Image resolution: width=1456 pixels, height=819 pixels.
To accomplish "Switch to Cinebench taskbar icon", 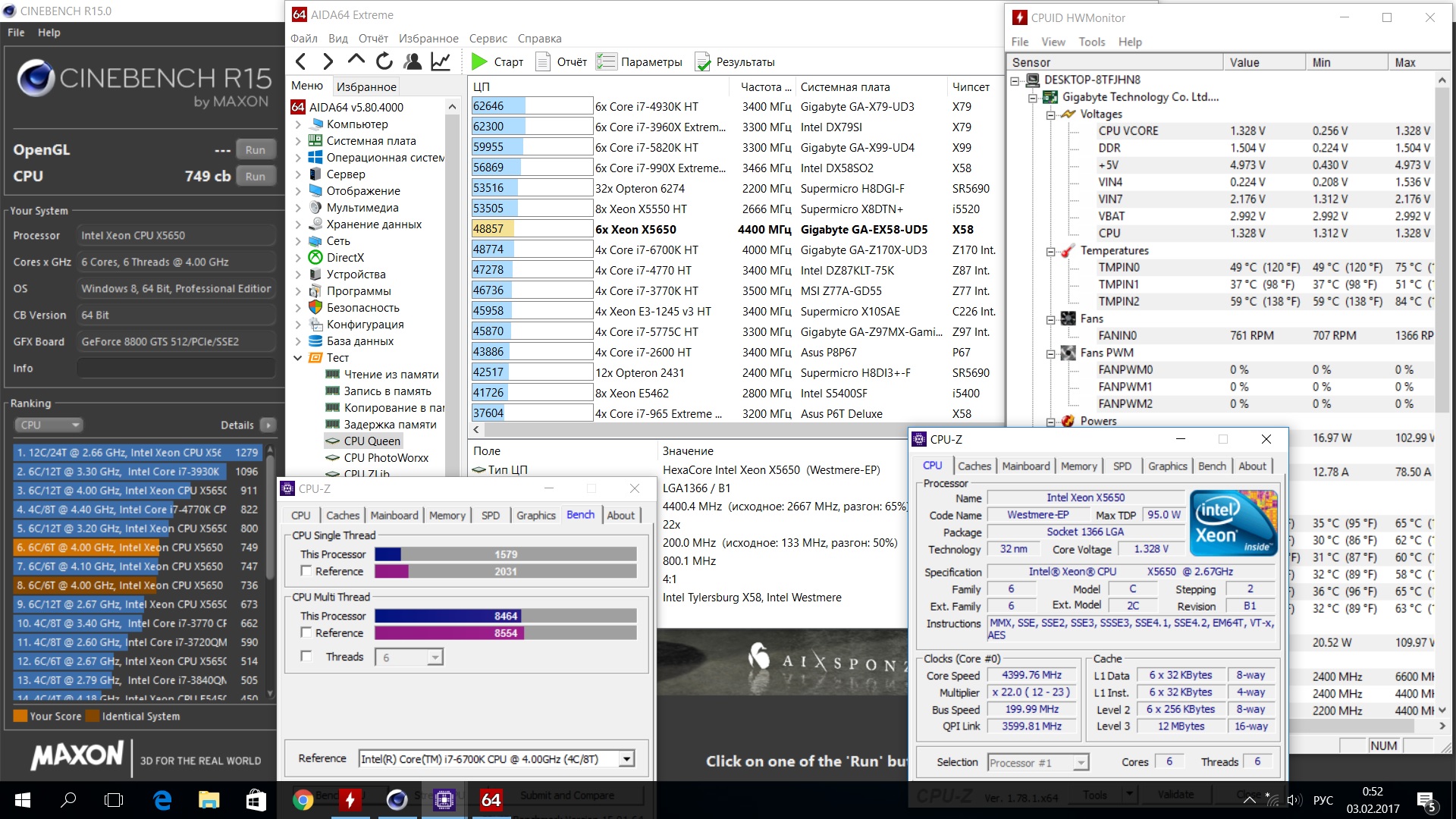I will pos(397,800).
